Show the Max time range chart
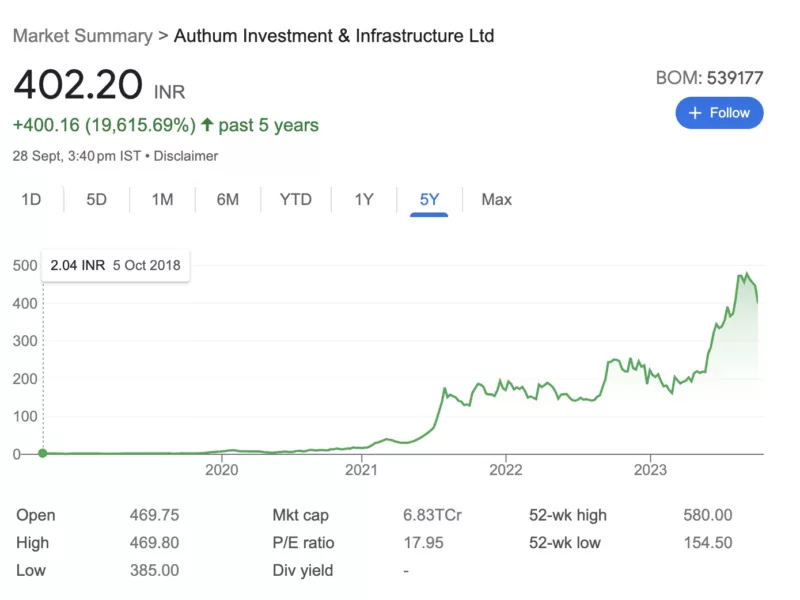Viewport: 800px width, 600px height. (x=496, y=199)
